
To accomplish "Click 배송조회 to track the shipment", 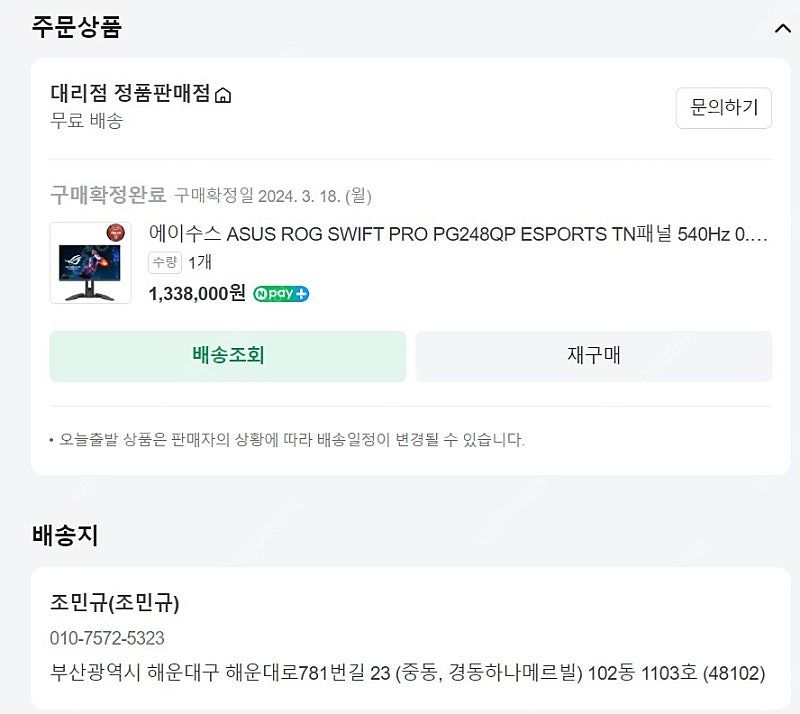I will [227, 355].
